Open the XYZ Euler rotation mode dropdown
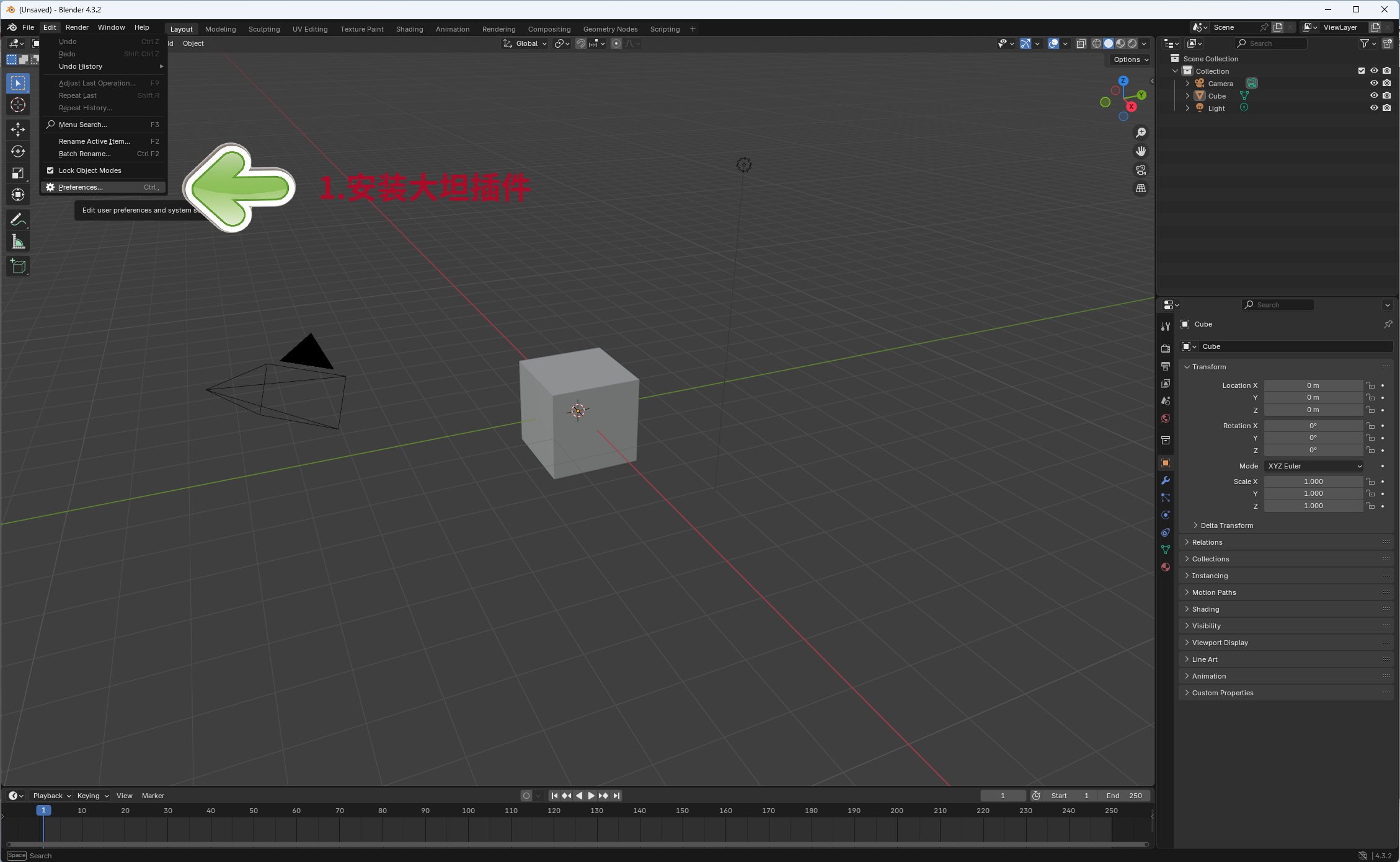 [x=1314, y=466]
